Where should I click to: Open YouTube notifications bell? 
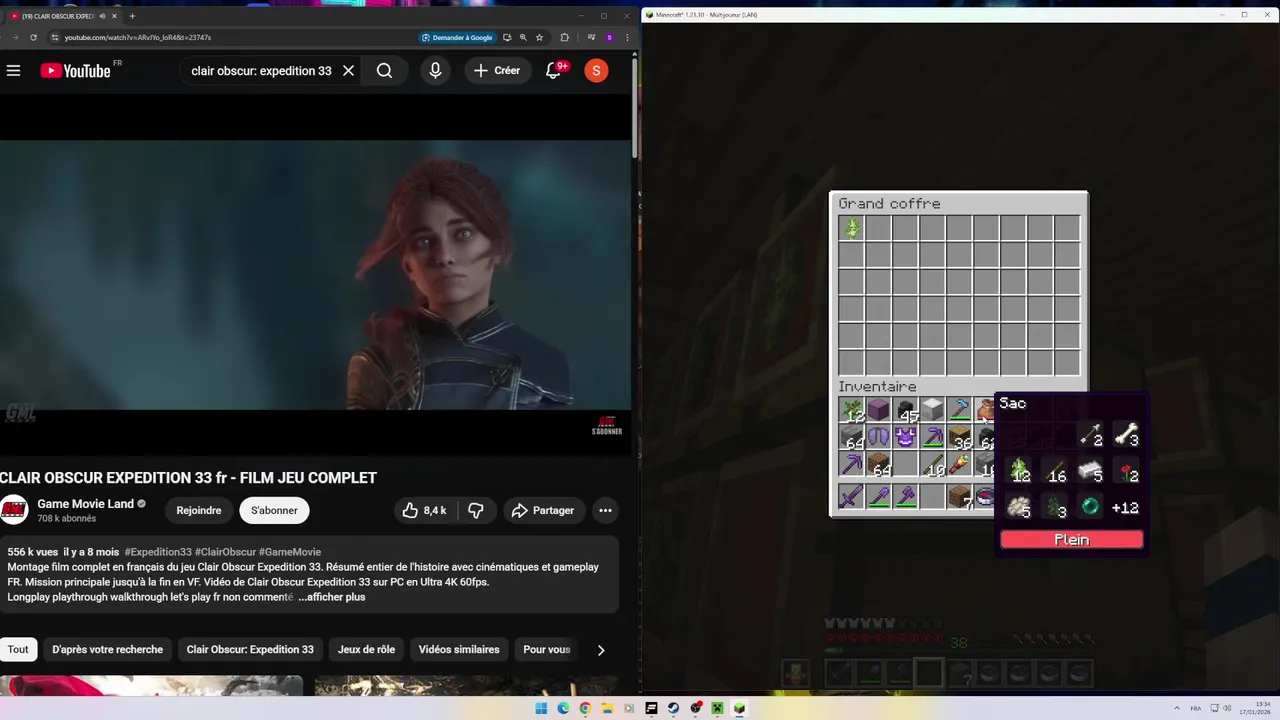pos(554,70)
